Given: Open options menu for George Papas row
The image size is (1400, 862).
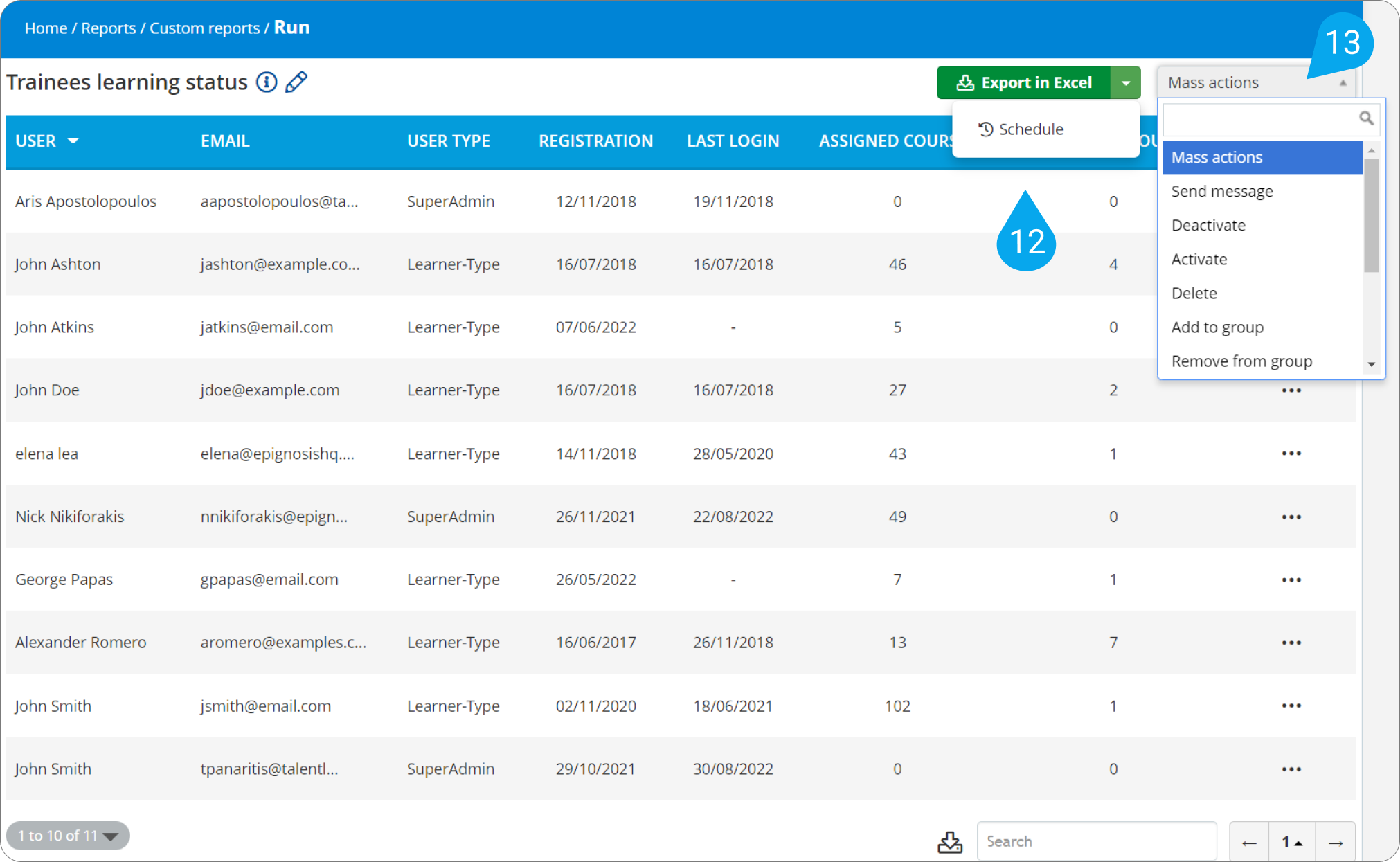Looking at the screenshot, I should pyautogui.click(x=1291, y=580).
